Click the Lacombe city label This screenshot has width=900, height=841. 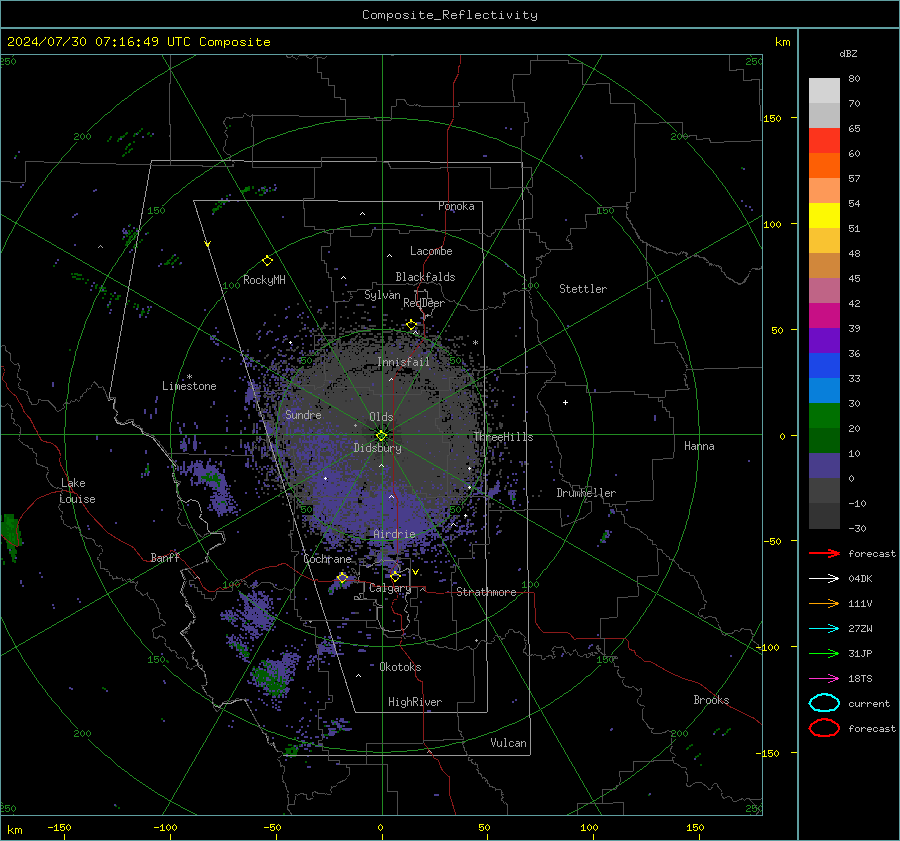431,251
